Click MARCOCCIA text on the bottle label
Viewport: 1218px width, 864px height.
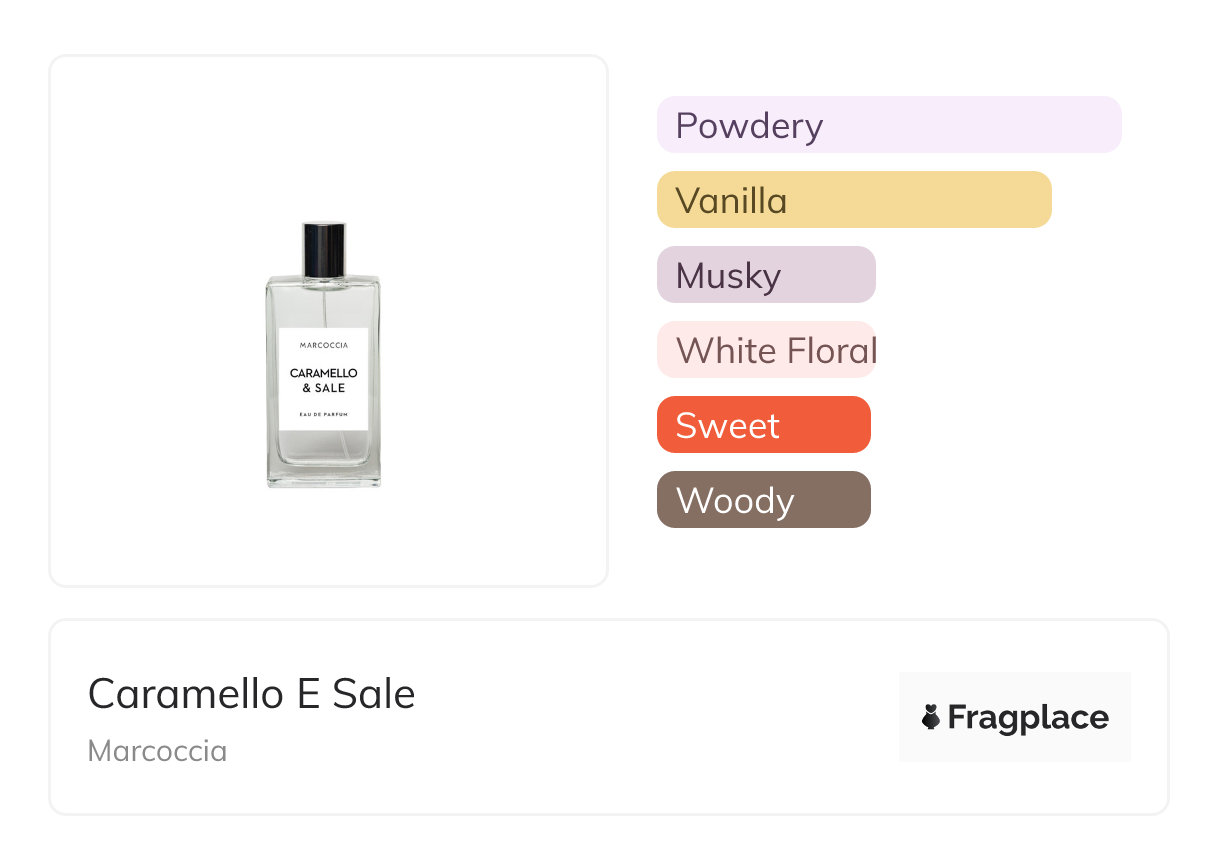(324, 345)
